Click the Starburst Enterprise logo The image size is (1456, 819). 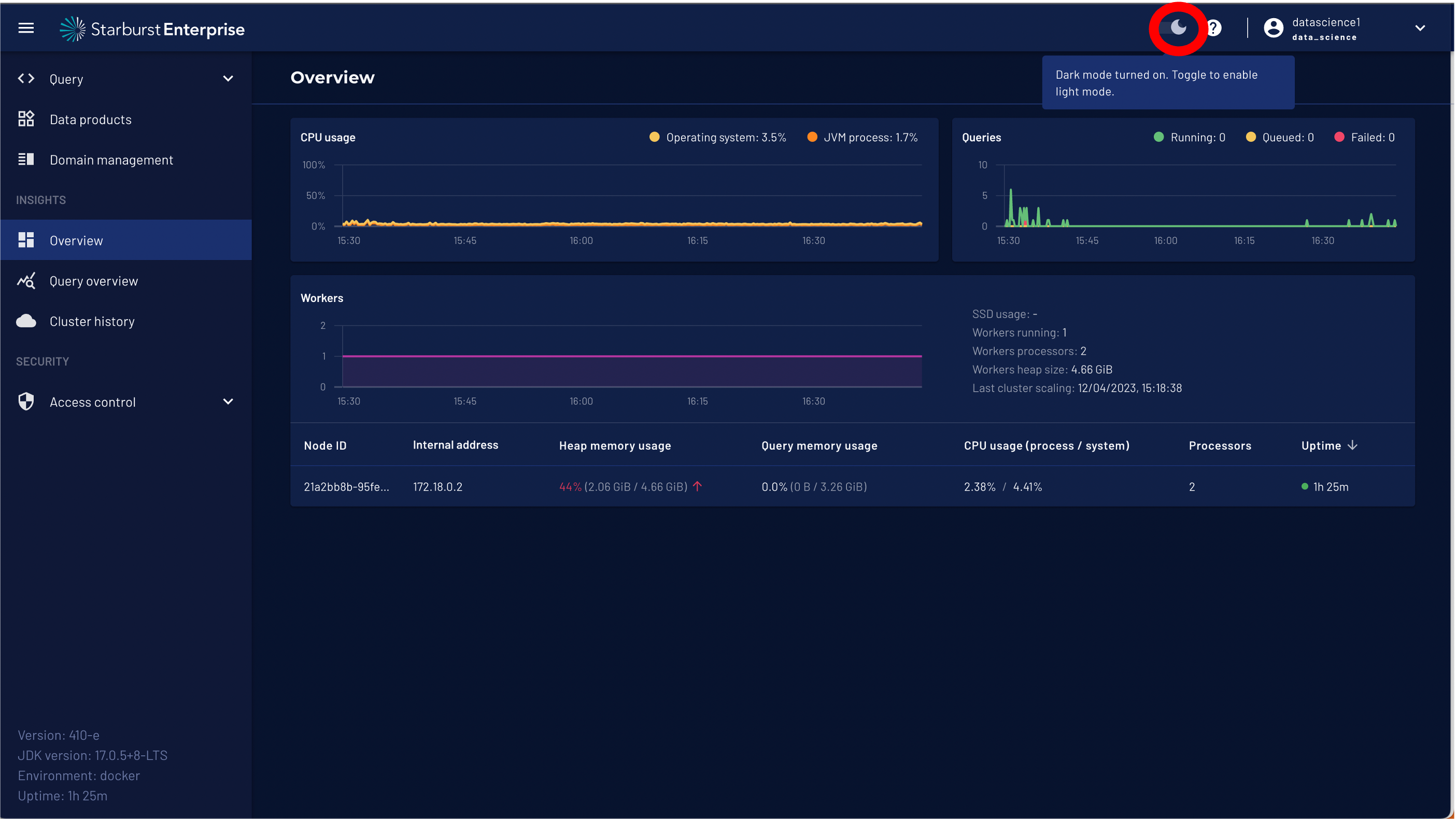point(152,29)
